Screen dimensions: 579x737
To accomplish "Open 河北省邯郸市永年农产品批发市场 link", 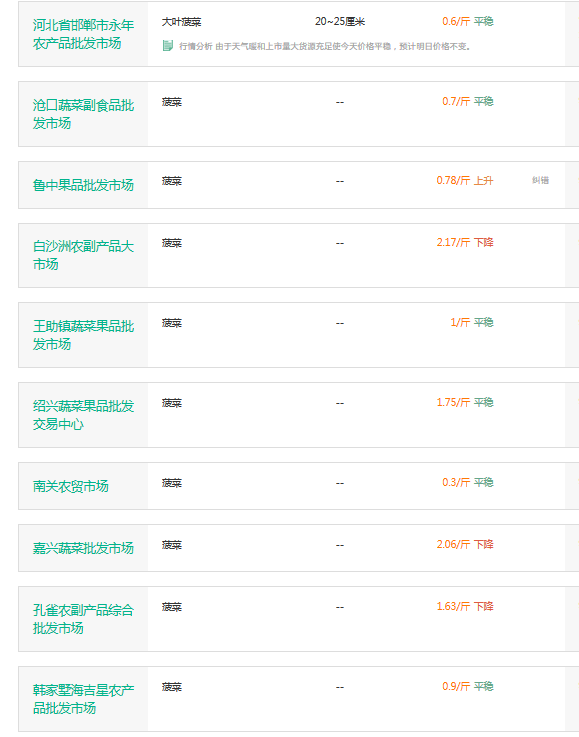I will pos(83,34).
